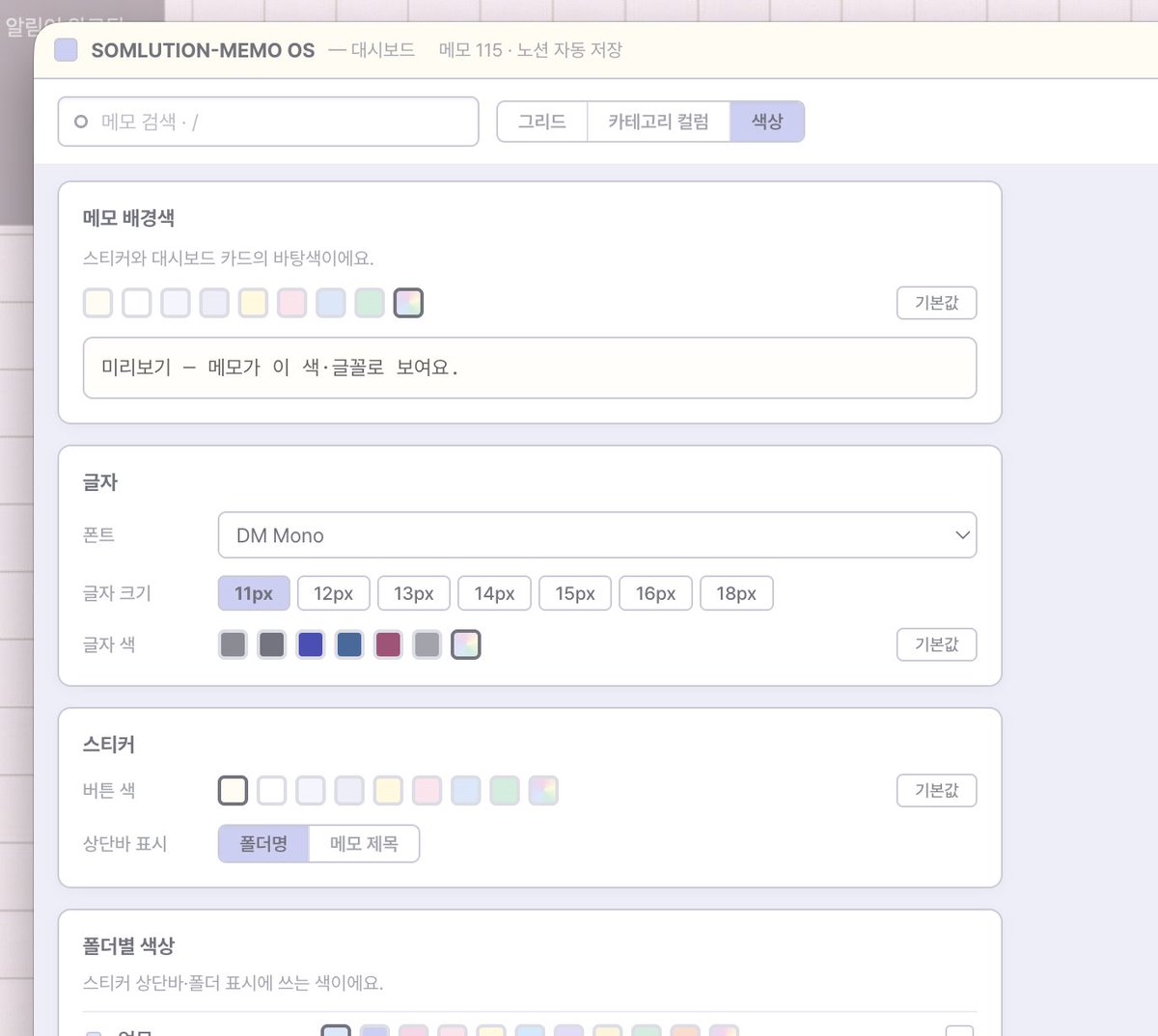Screen dimensions: 1158x1036
Task: Set 상단바 표시 to 폴더명
Action: (x=263, y=844)
